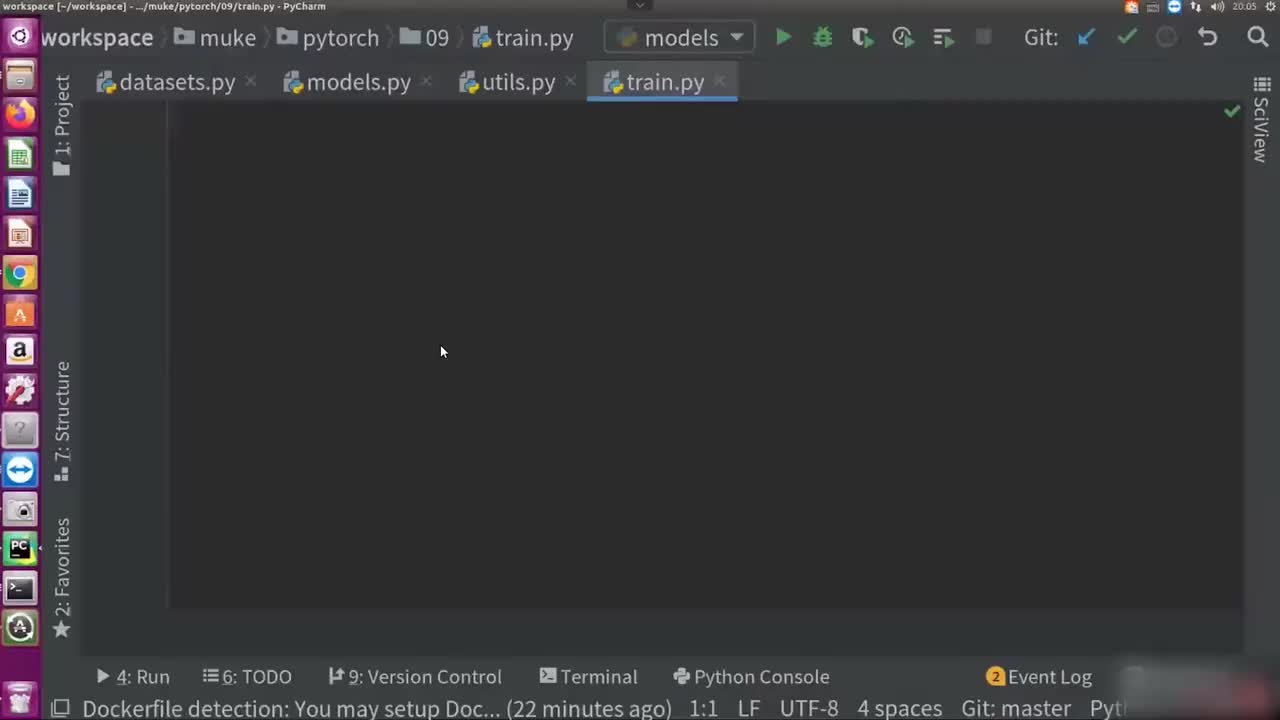Close the datasets.py tab
The width and height of the screenshot is (1280, 720).
coord(250,82)
